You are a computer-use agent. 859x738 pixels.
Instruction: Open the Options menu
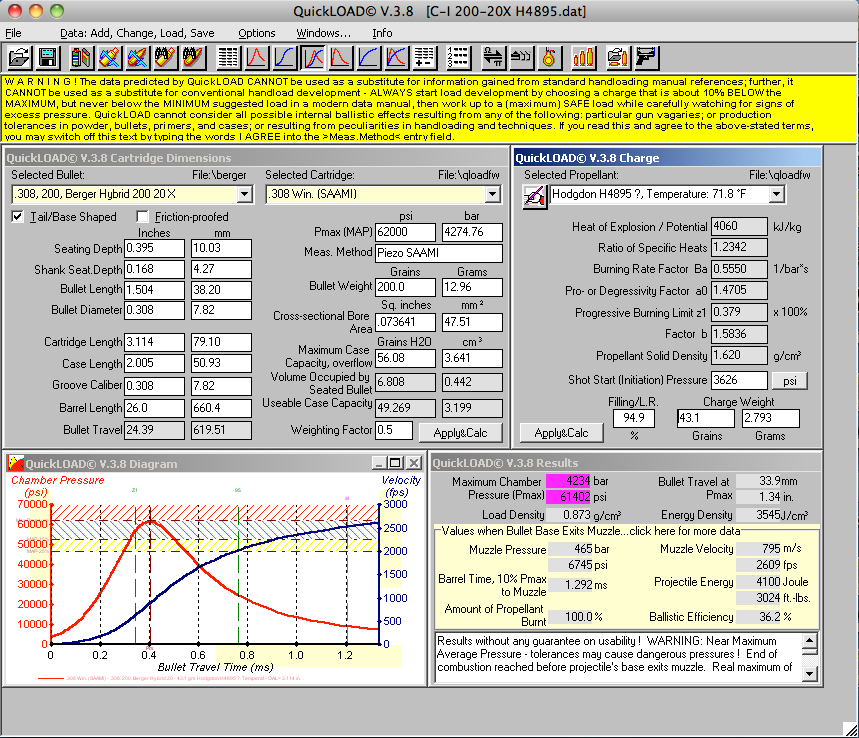tap(256, 33)
